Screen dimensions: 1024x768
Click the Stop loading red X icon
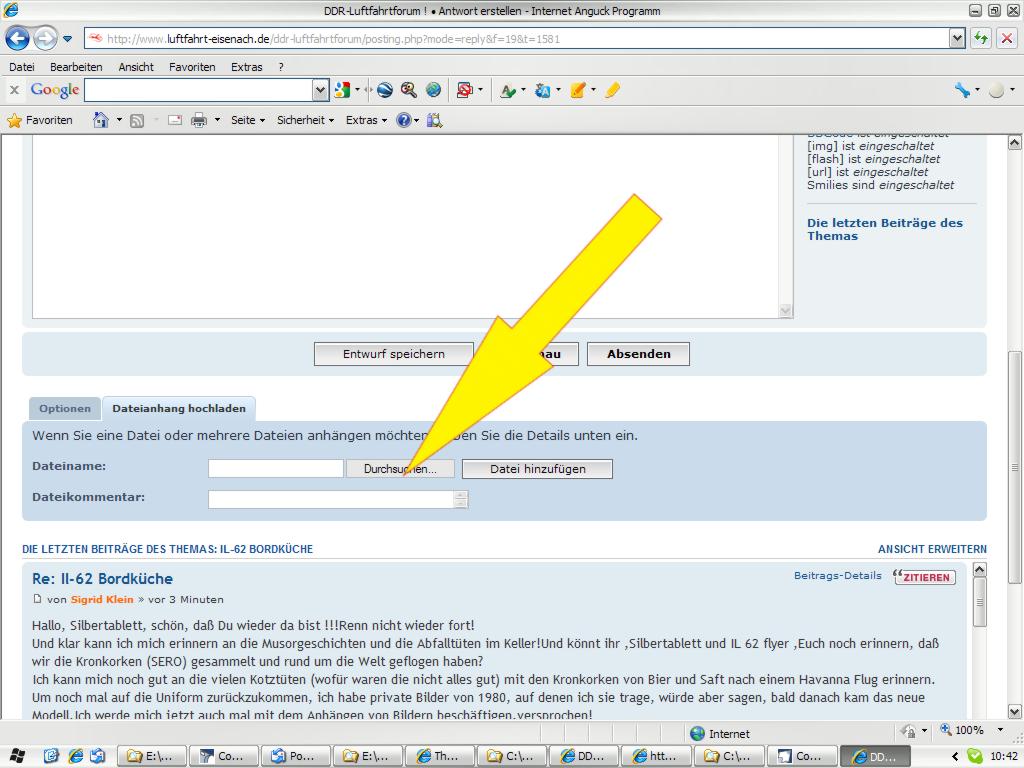point(1006,39)
